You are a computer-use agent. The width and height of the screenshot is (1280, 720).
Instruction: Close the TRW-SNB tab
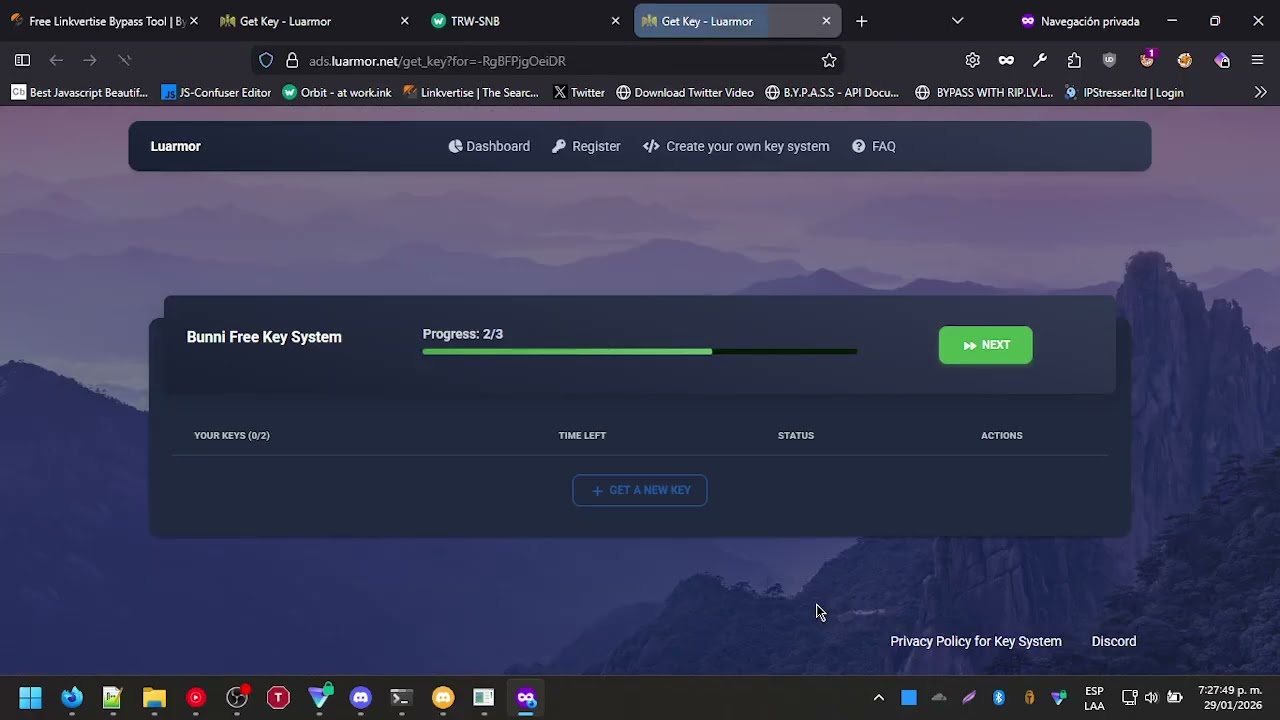[x=615, y=21]
